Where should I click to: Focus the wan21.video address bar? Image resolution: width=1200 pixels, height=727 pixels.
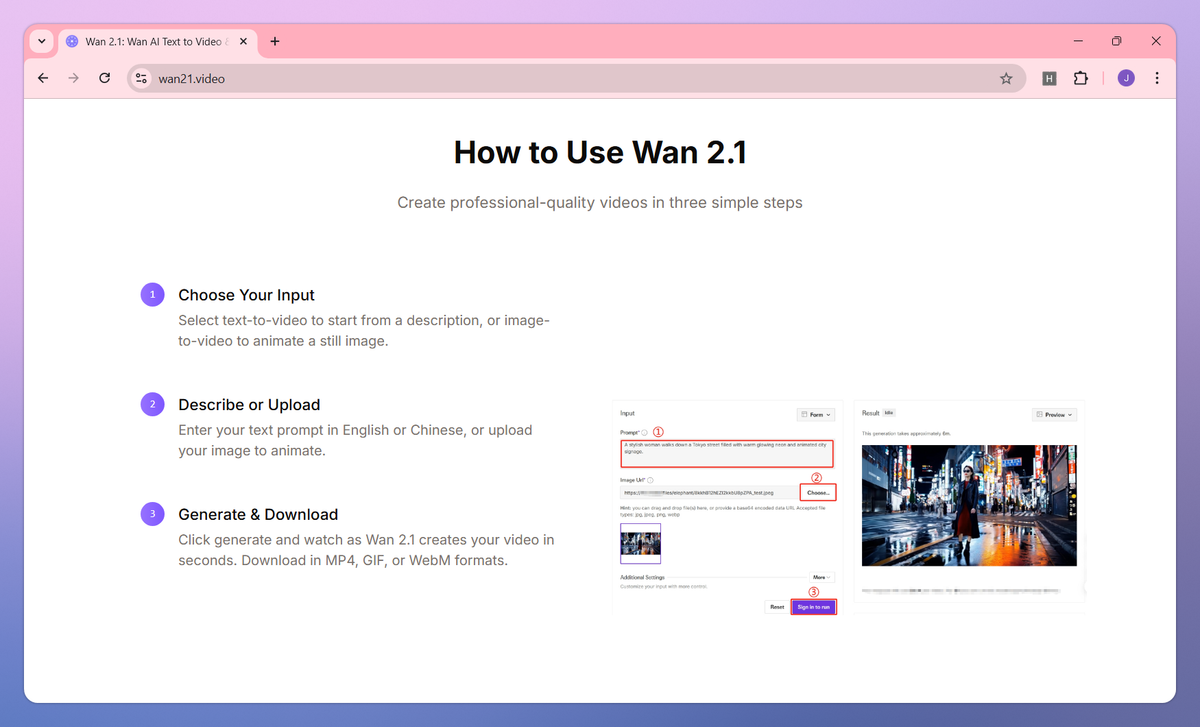575,78
